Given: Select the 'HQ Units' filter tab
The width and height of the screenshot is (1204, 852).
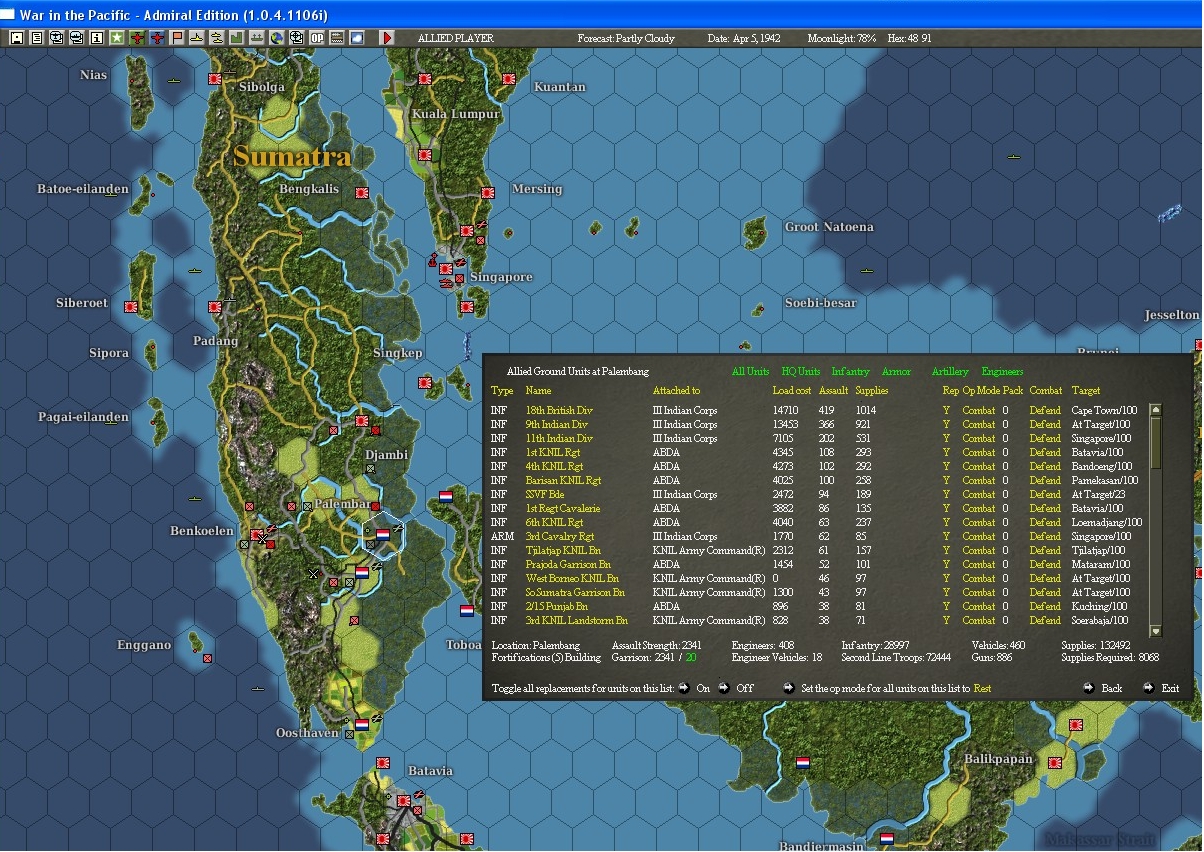Looking at the screenshot, I should tap(801, 372).
